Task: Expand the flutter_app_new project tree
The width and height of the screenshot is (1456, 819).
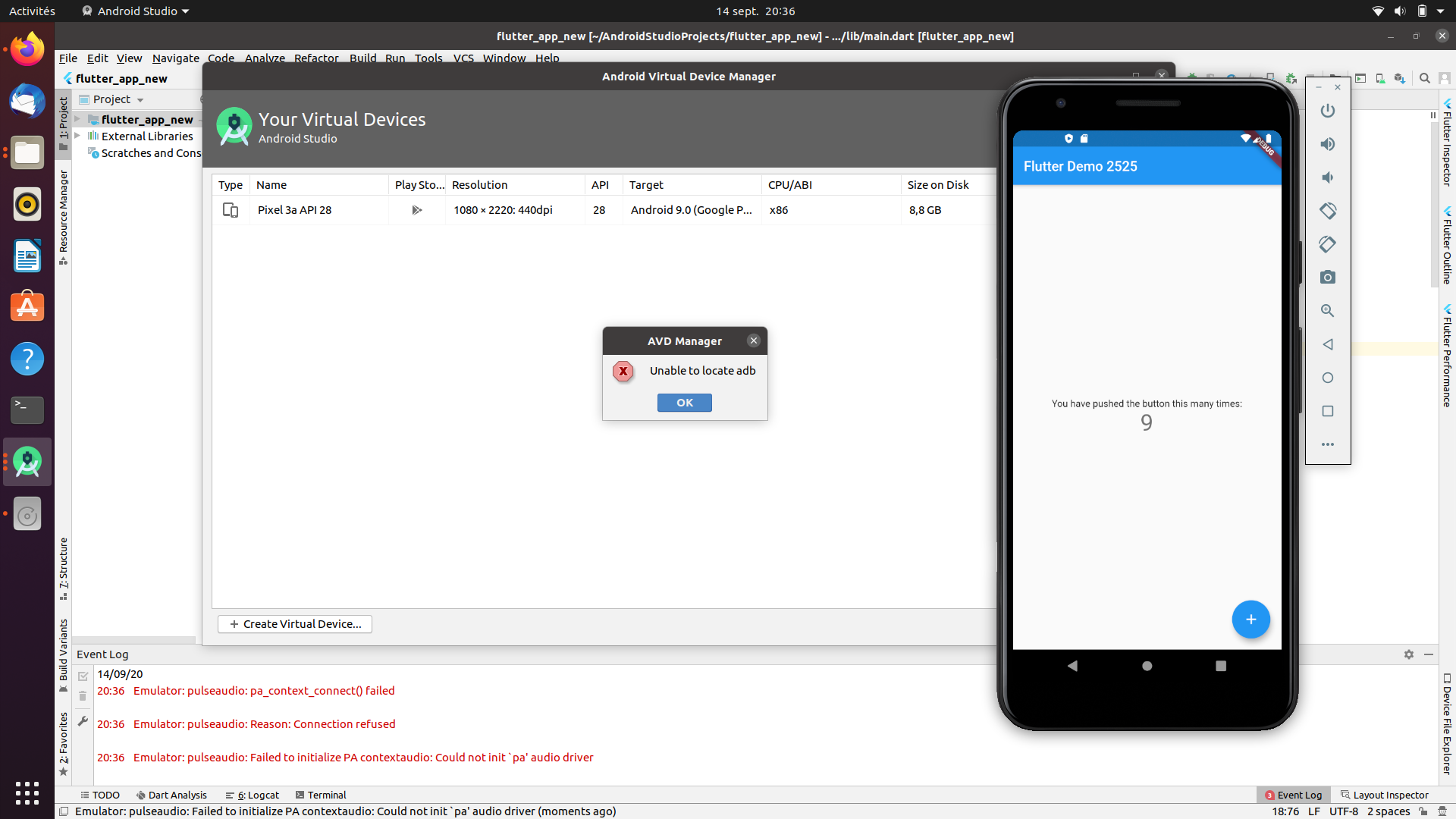Action: (x=80, y=119)
